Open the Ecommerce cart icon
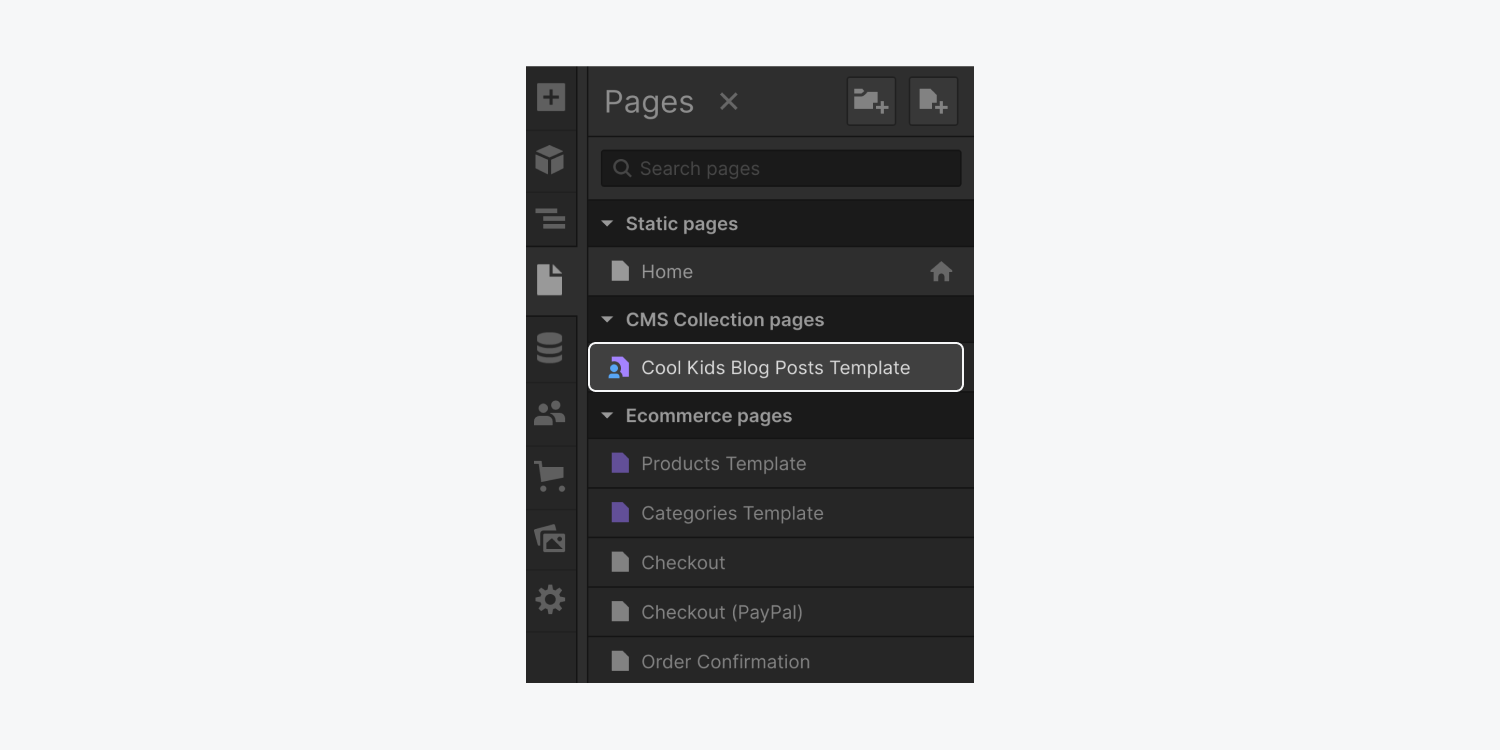The height and width of the screenshot is (751, 1501). pos(550,476)
